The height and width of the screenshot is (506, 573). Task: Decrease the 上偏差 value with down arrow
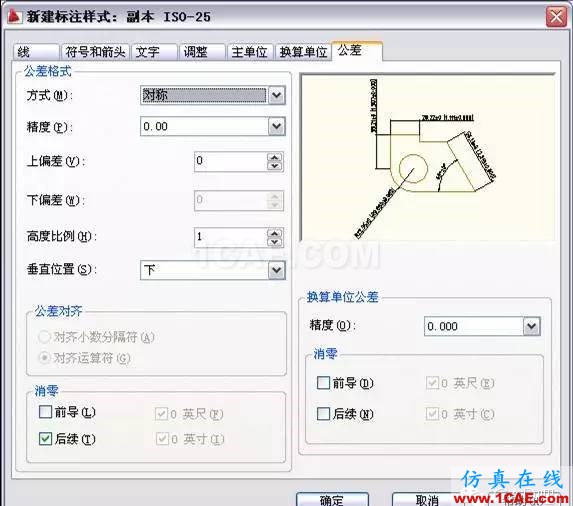click(x=274, y=166)
